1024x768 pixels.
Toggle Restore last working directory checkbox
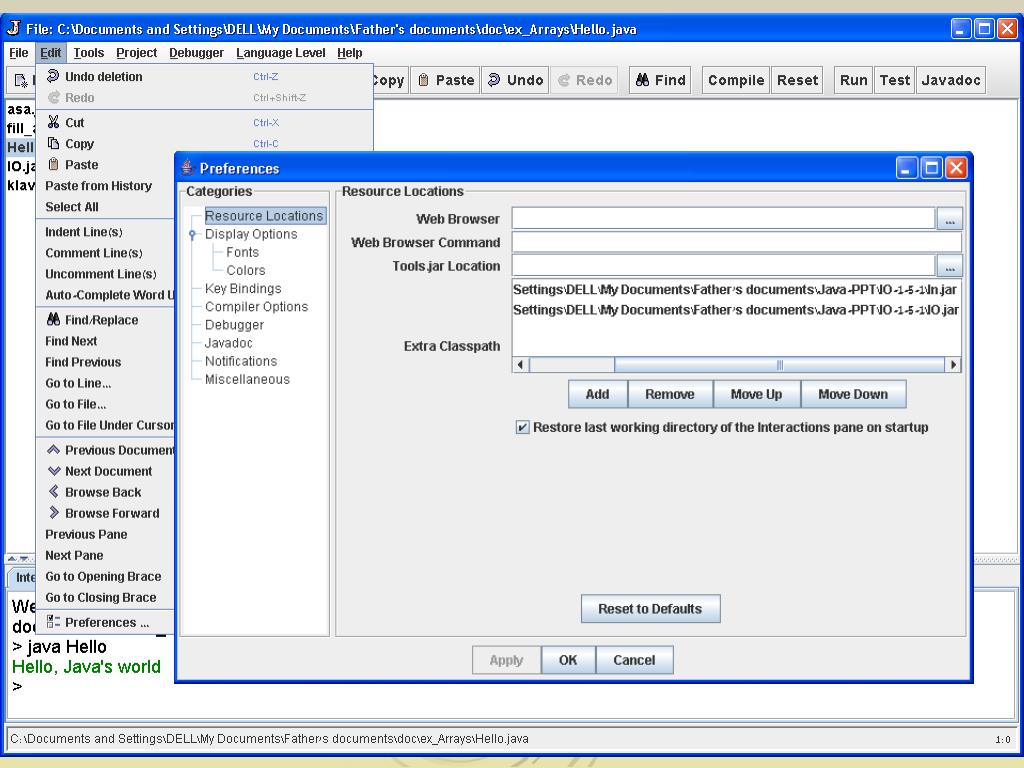(x=522, y=427)
